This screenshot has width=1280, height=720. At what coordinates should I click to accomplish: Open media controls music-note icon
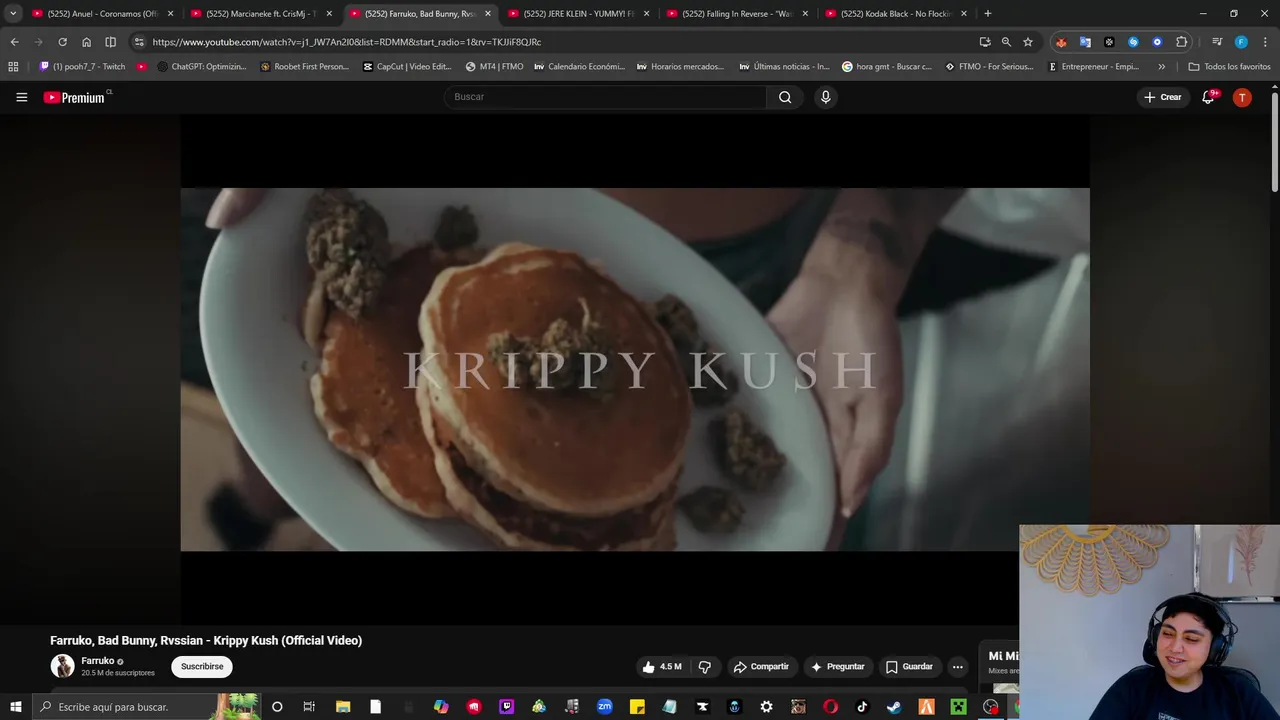[x=1217, y=42]
